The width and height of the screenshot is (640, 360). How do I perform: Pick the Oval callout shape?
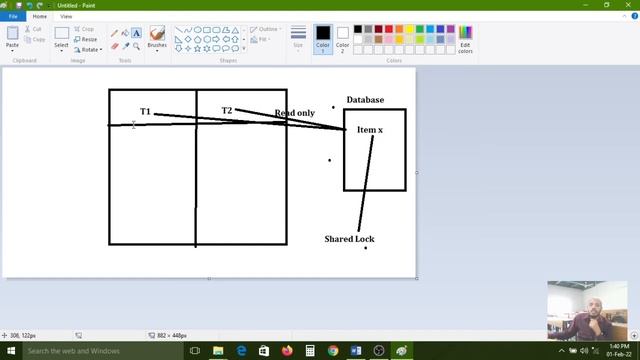coord(226,49)
